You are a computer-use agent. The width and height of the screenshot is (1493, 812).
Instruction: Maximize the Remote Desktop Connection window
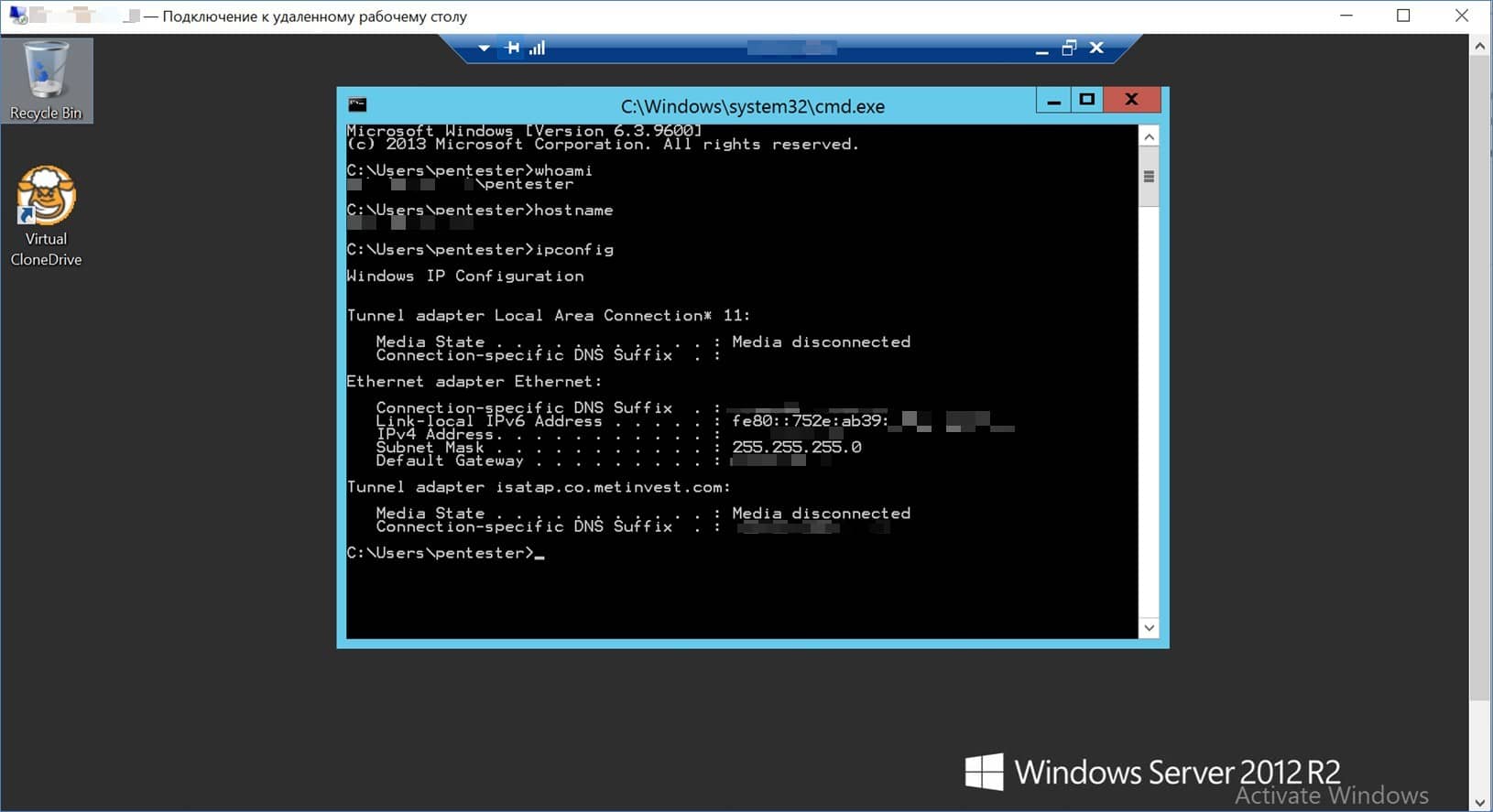[x=1403, y=16]
